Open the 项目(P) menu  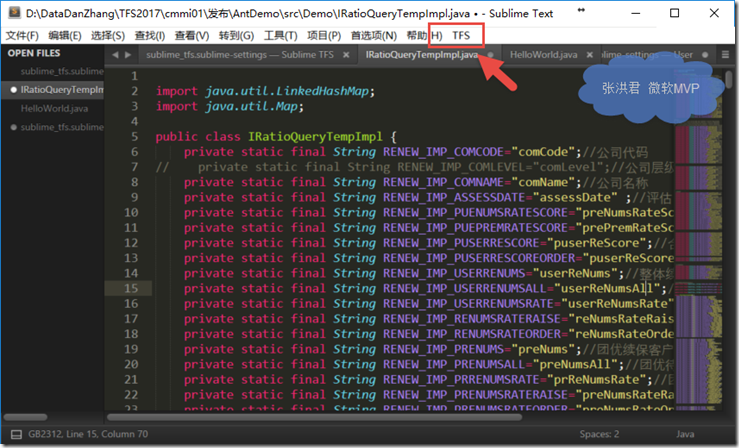(324, 36)
